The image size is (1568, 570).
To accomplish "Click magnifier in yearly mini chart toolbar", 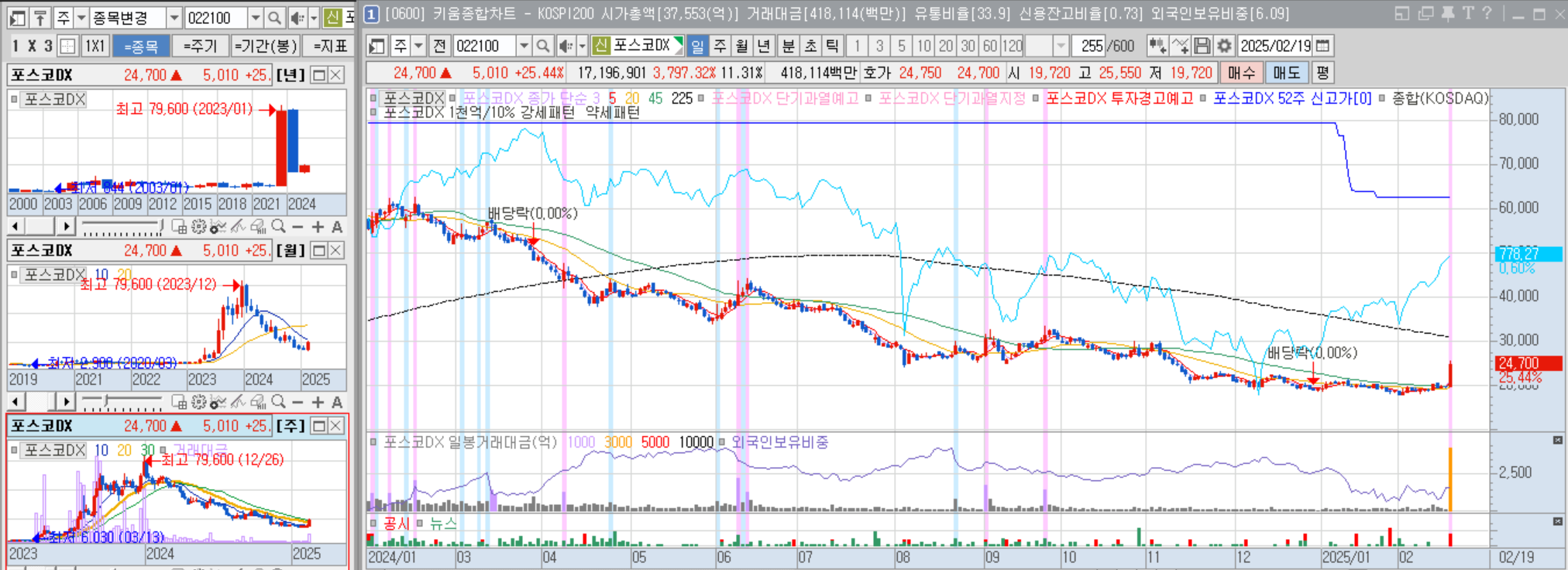I will coord(278,227).
